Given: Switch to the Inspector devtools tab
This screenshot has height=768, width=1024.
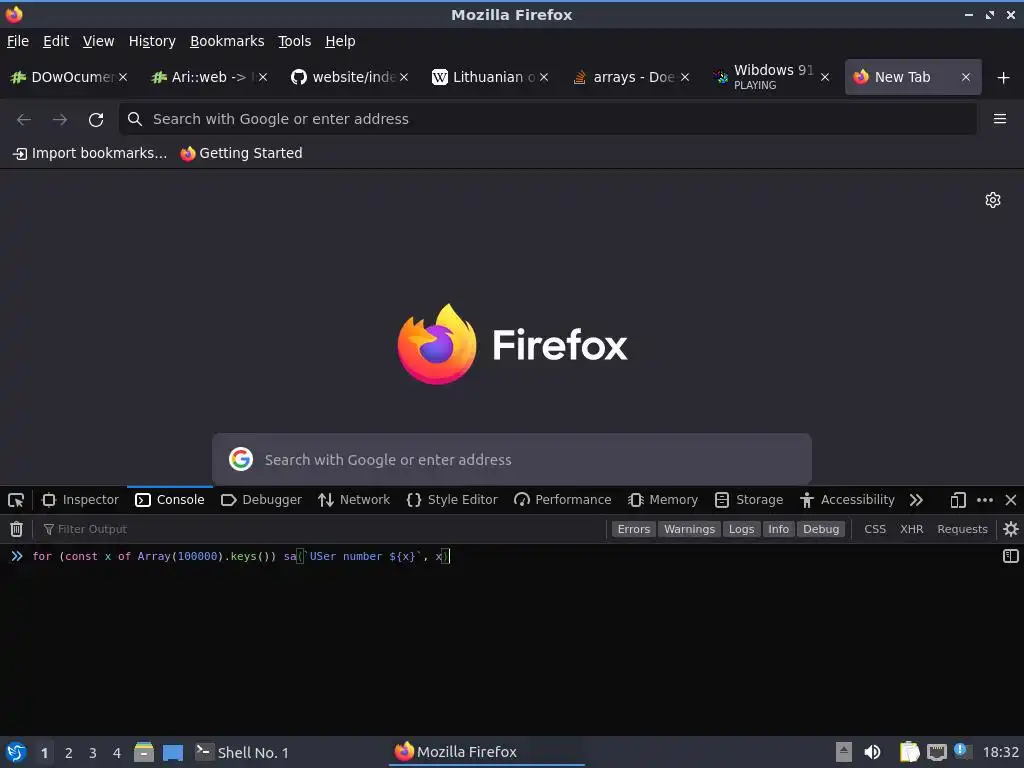Looking at the screenshot, I should click(x=80, y=500).
